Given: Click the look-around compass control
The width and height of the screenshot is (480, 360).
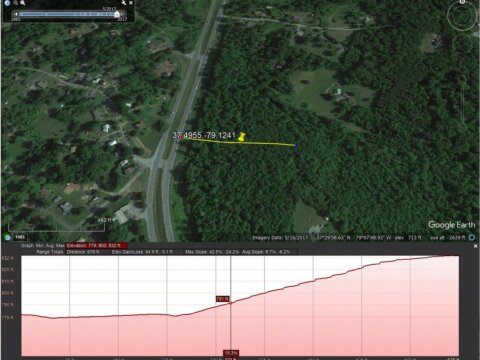Looking at the screenshot, I should pos(462,16).
